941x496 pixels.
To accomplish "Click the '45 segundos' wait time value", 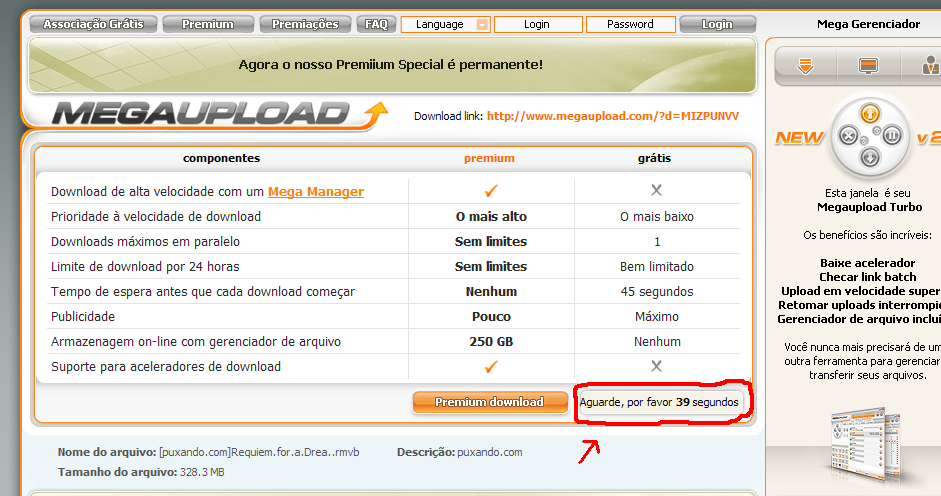I will click(x=657, y=292).
